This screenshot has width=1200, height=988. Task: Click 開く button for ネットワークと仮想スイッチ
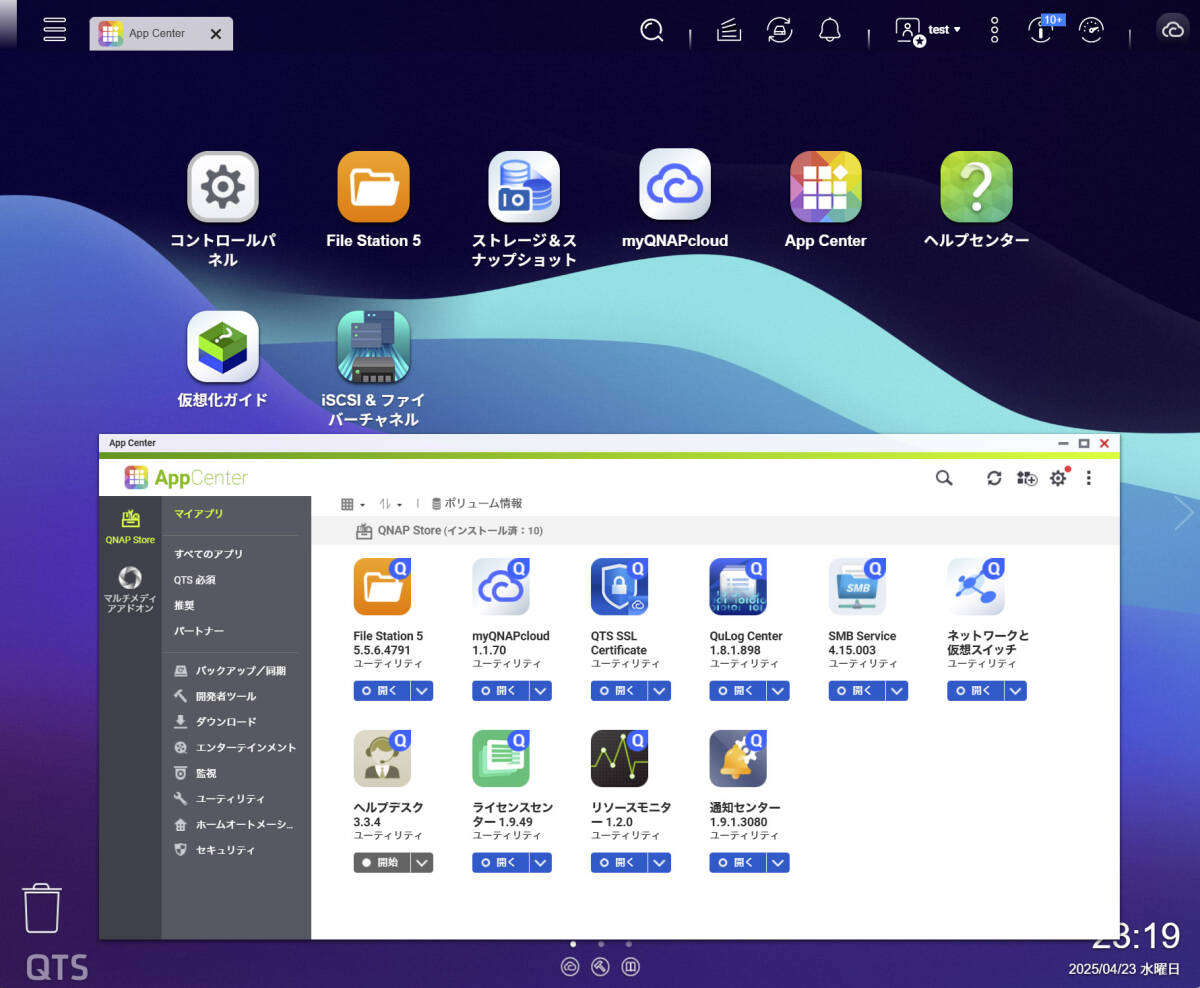[x=976, y=690]
